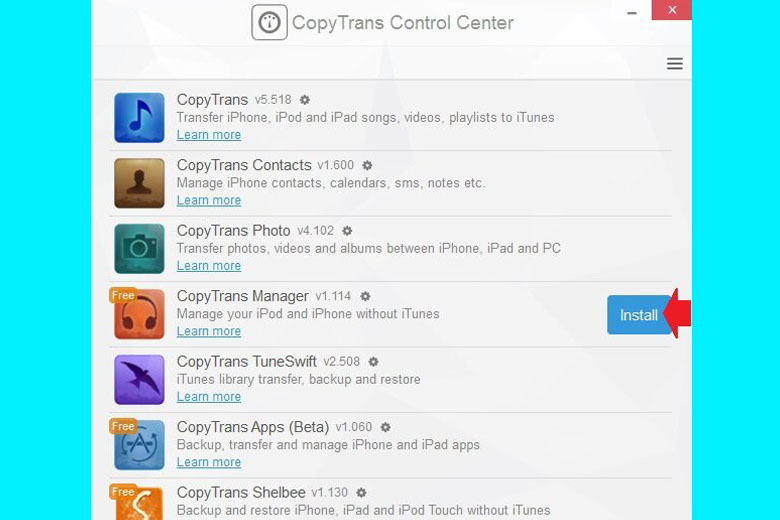Click version number v1.114
This screenshot has width=780, height=520.
tap(333, 297)
